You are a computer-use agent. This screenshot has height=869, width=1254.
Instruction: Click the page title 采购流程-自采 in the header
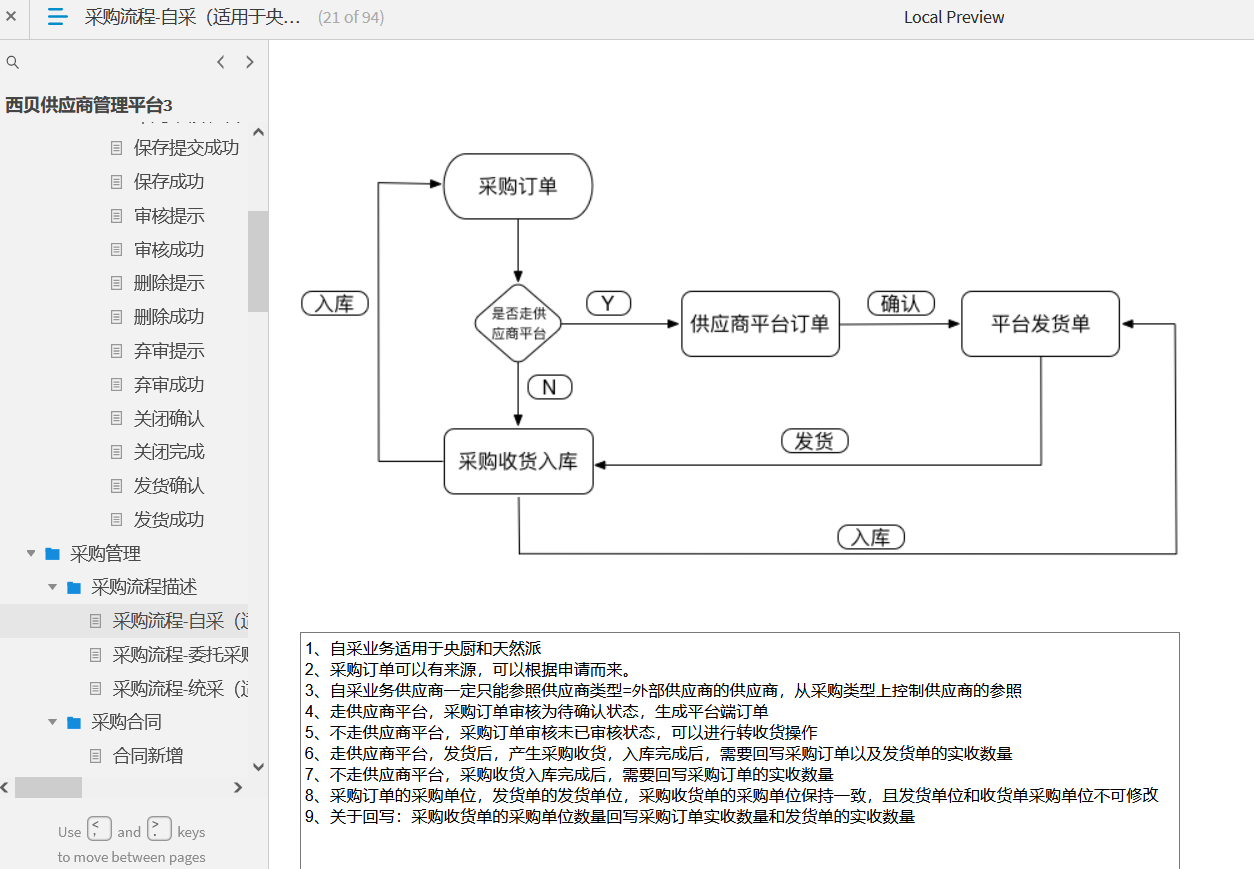[x=193, y=17]
